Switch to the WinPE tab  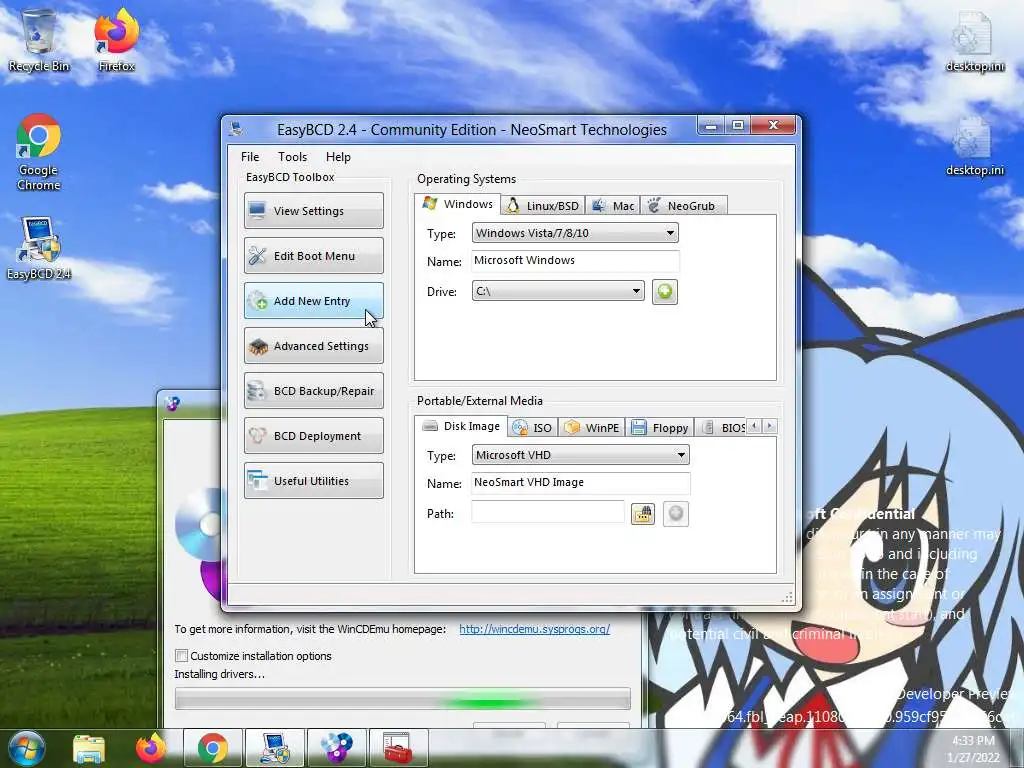pyautogui.click(x=592, y=428)
